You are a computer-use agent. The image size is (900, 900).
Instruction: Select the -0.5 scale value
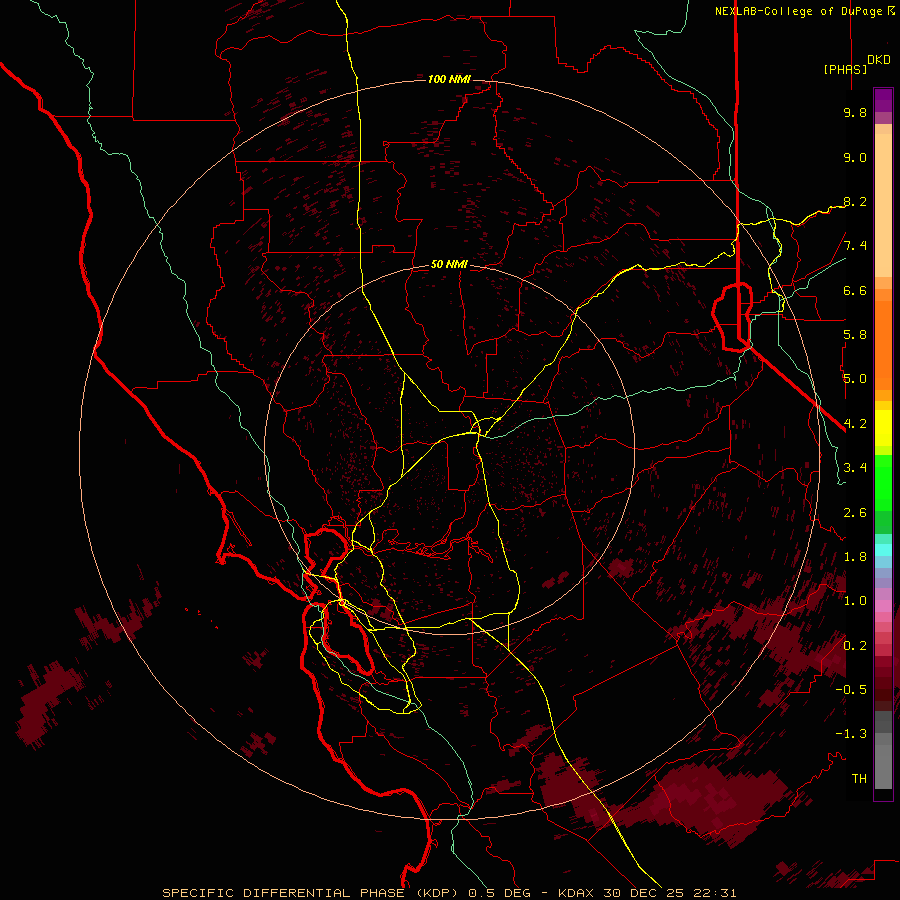(x=851, y=690)
